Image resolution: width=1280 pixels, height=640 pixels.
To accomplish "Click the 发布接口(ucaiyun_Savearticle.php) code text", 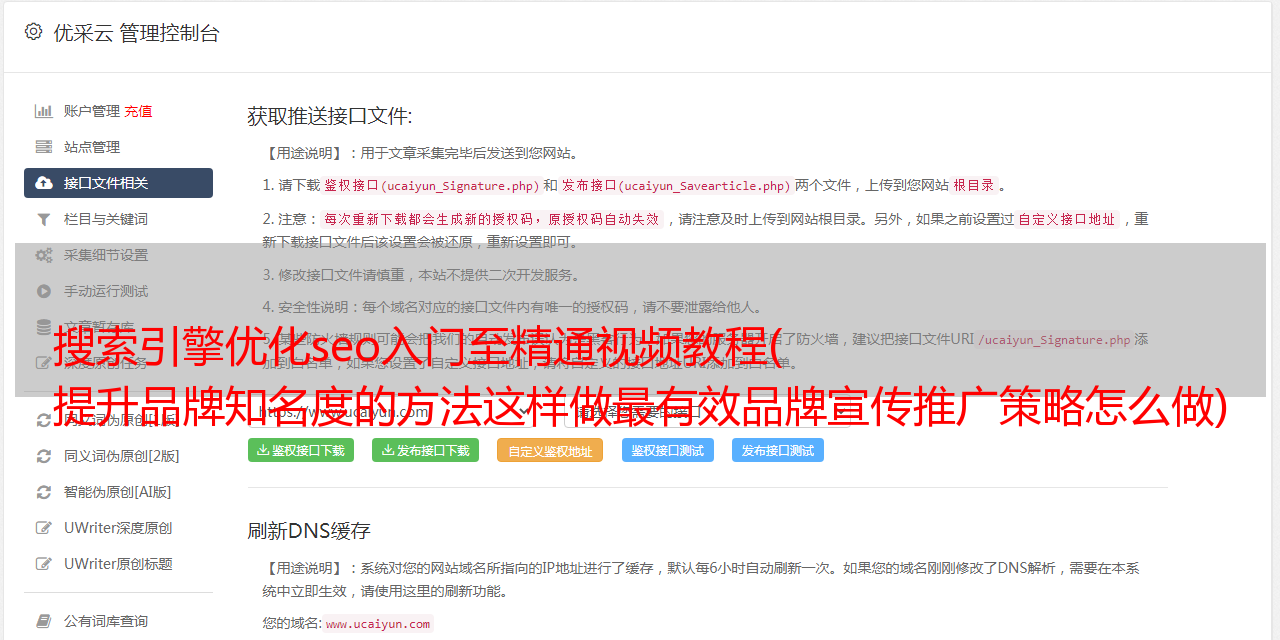I will click(x=676, y=185).
